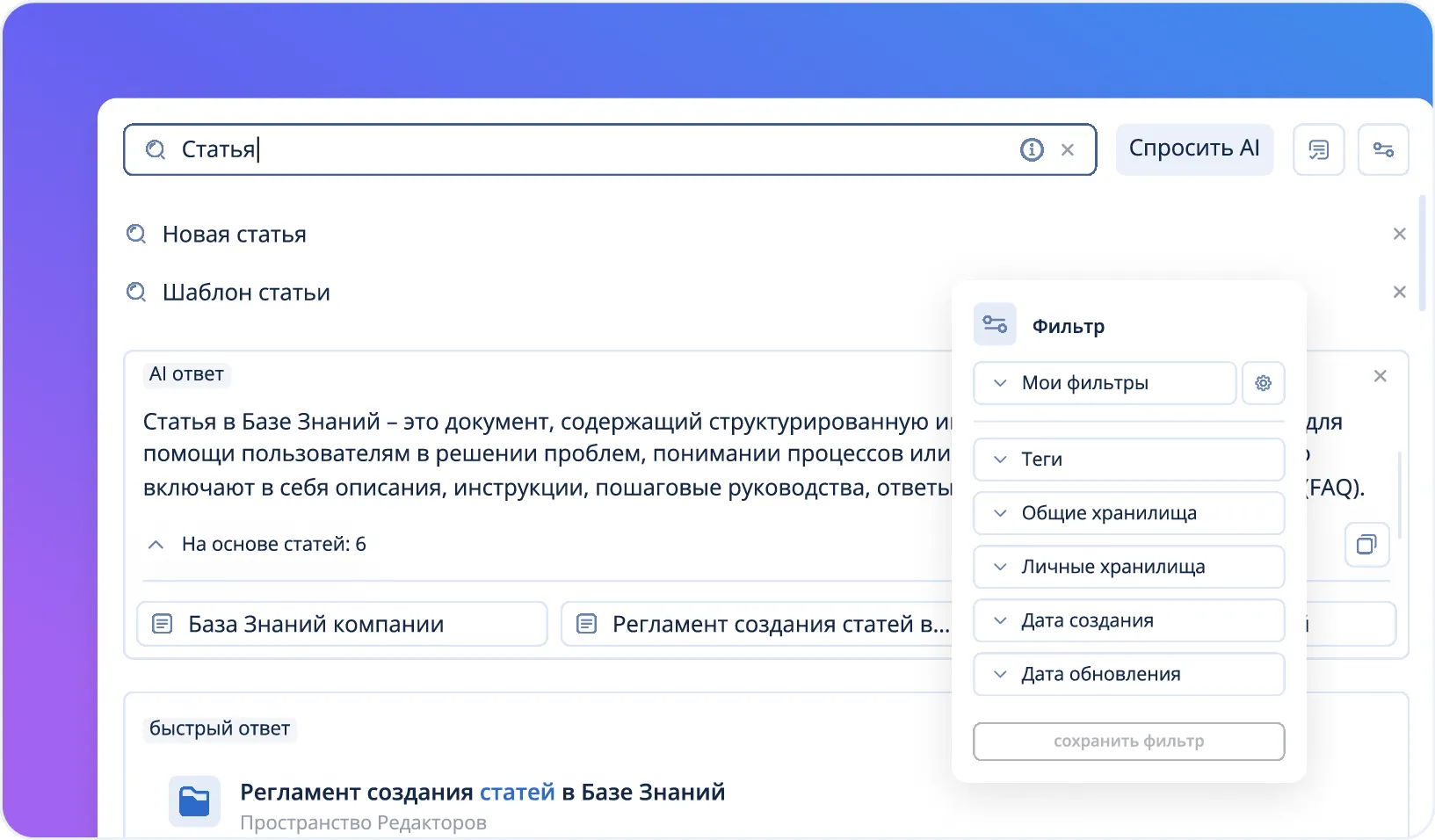Collapse the 'На основе статей: 6' list
Viewport: 1435px width, 840px height.
pos(156,545)
